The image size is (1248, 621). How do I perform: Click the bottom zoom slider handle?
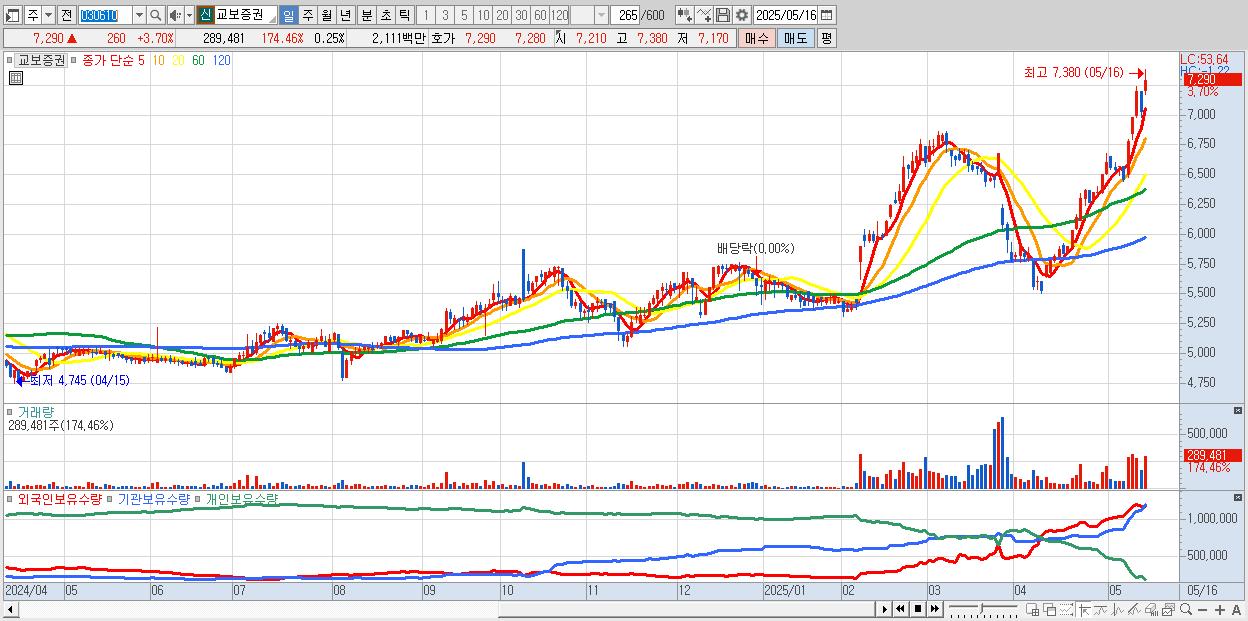(x=981, y=608)
